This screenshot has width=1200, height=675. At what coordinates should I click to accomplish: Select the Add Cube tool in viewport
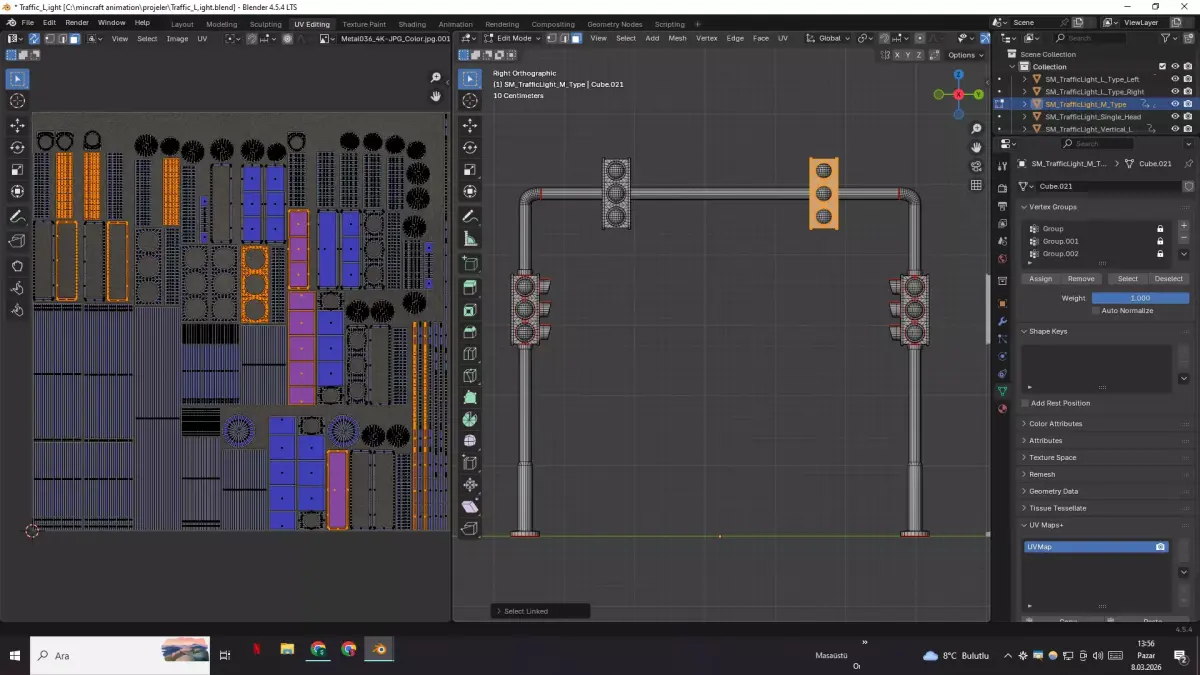[x=470, y=264]
